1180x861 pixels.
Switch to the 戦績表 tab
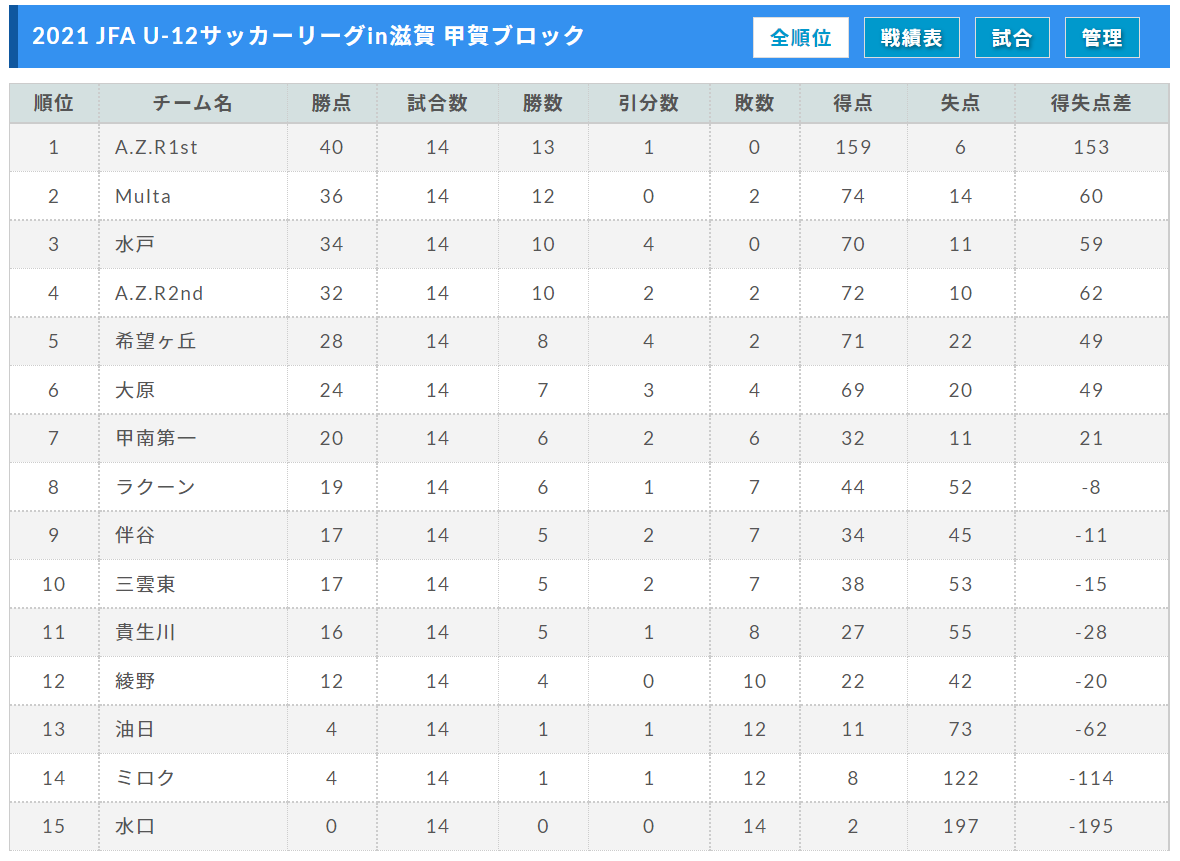911,38
